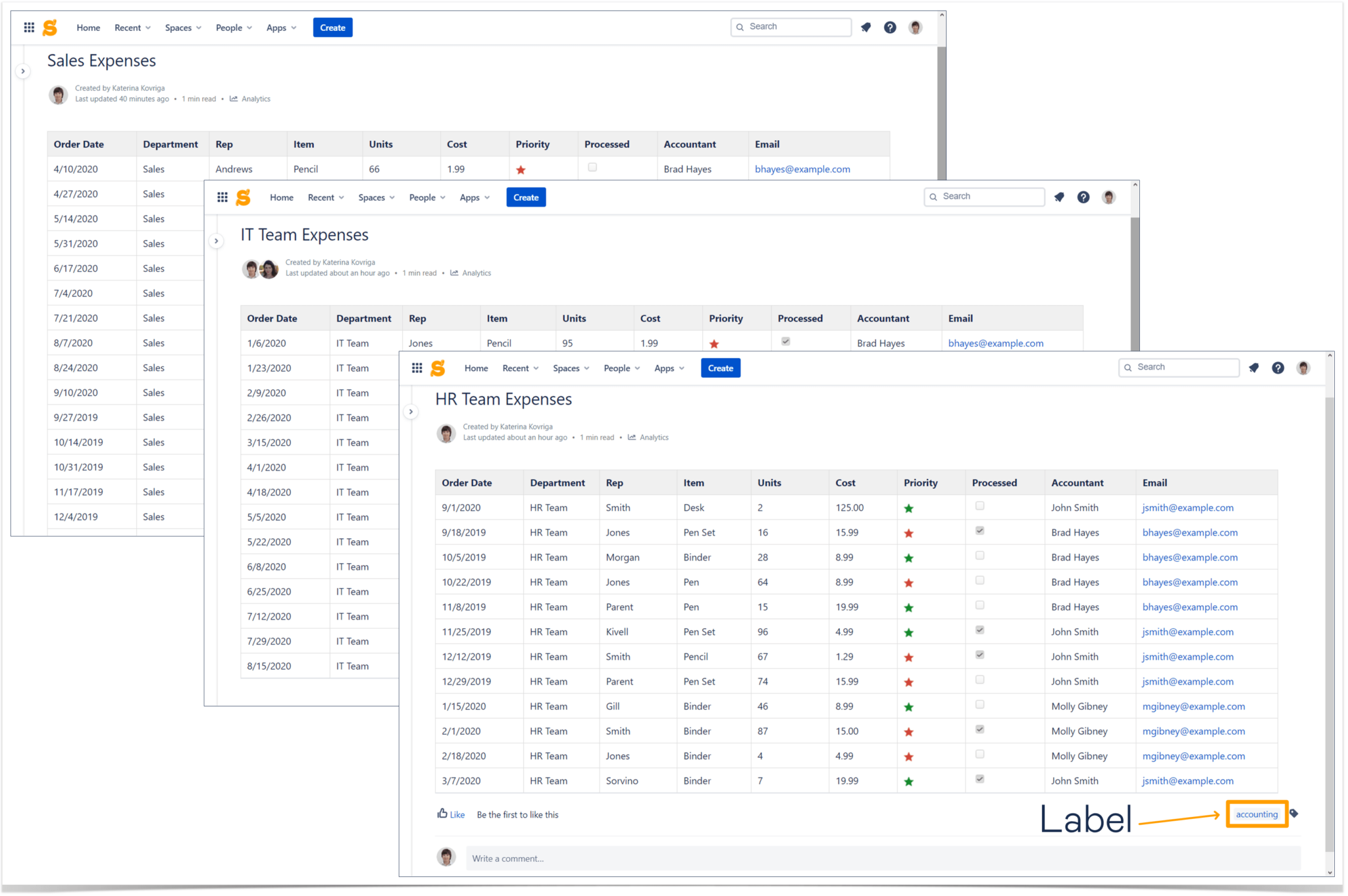This screenshot has height=896, width=1348.
Task: Select Home in the navigation bar
Action: click(x=476, y=368)
